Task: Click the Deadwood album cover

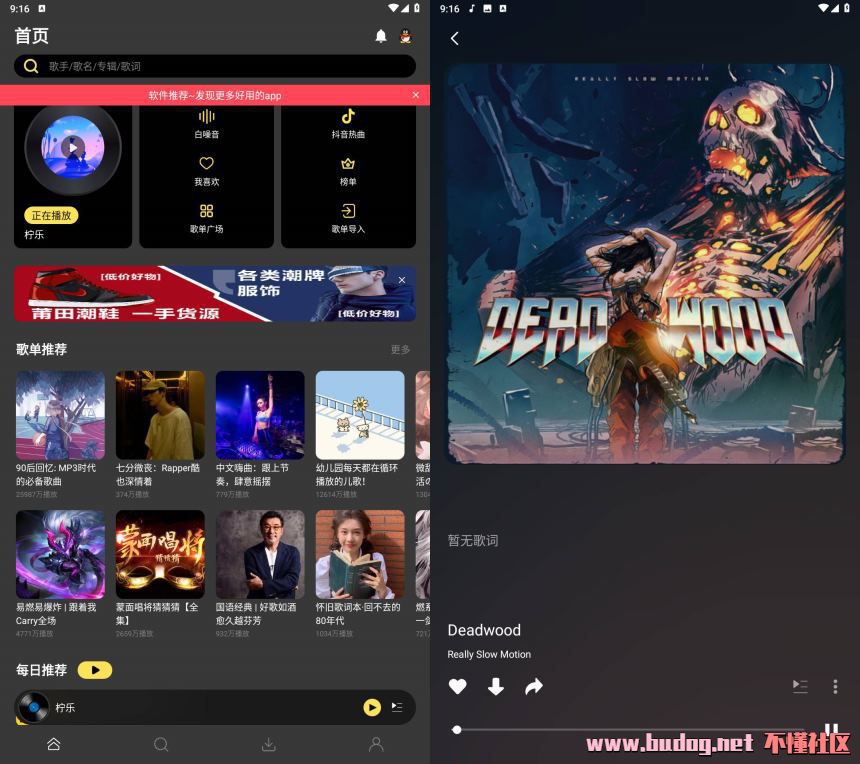Action: point(645,263)
